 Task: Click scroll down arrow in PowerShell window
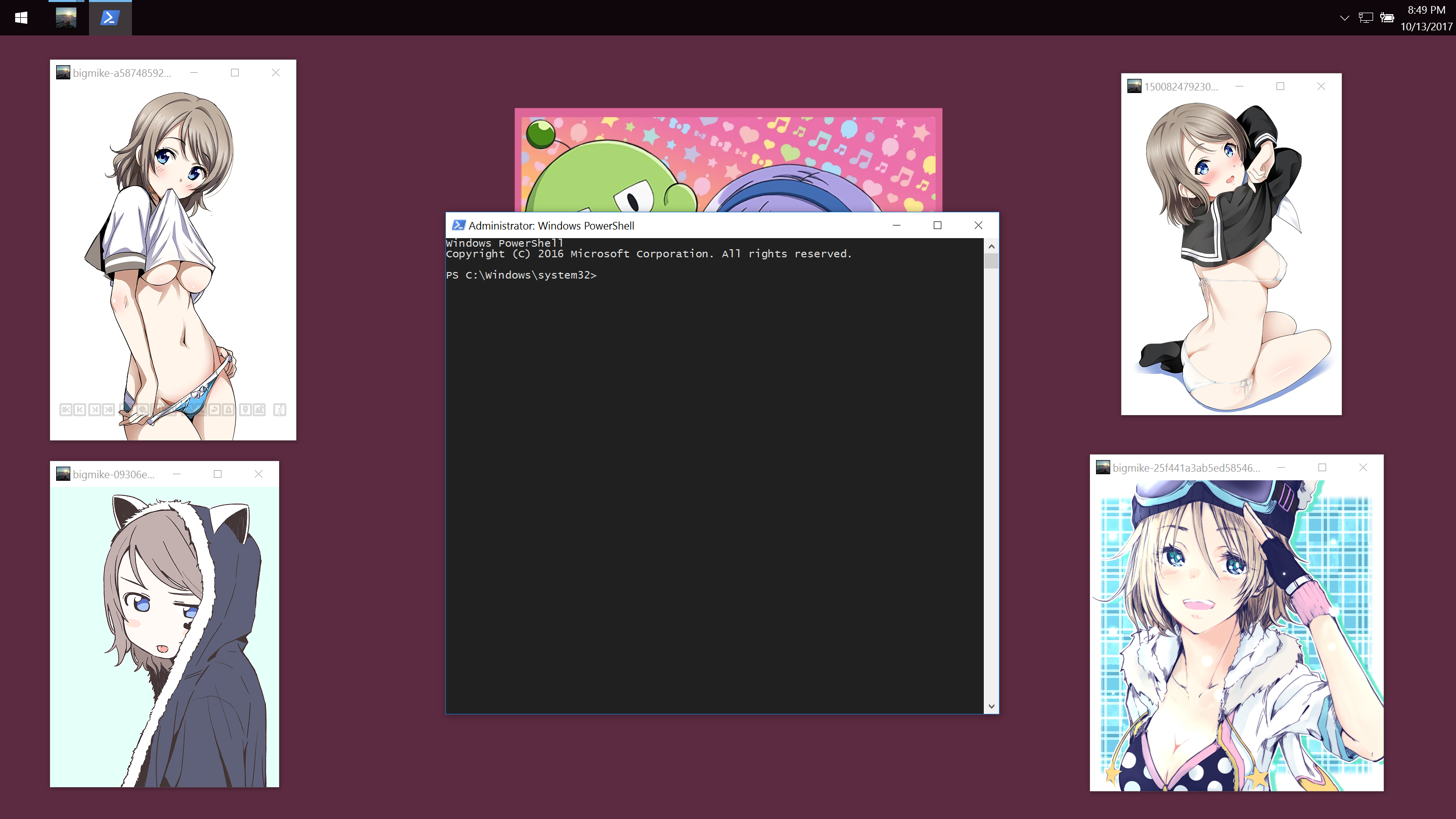pyautogui.click(x=991, y=707)
